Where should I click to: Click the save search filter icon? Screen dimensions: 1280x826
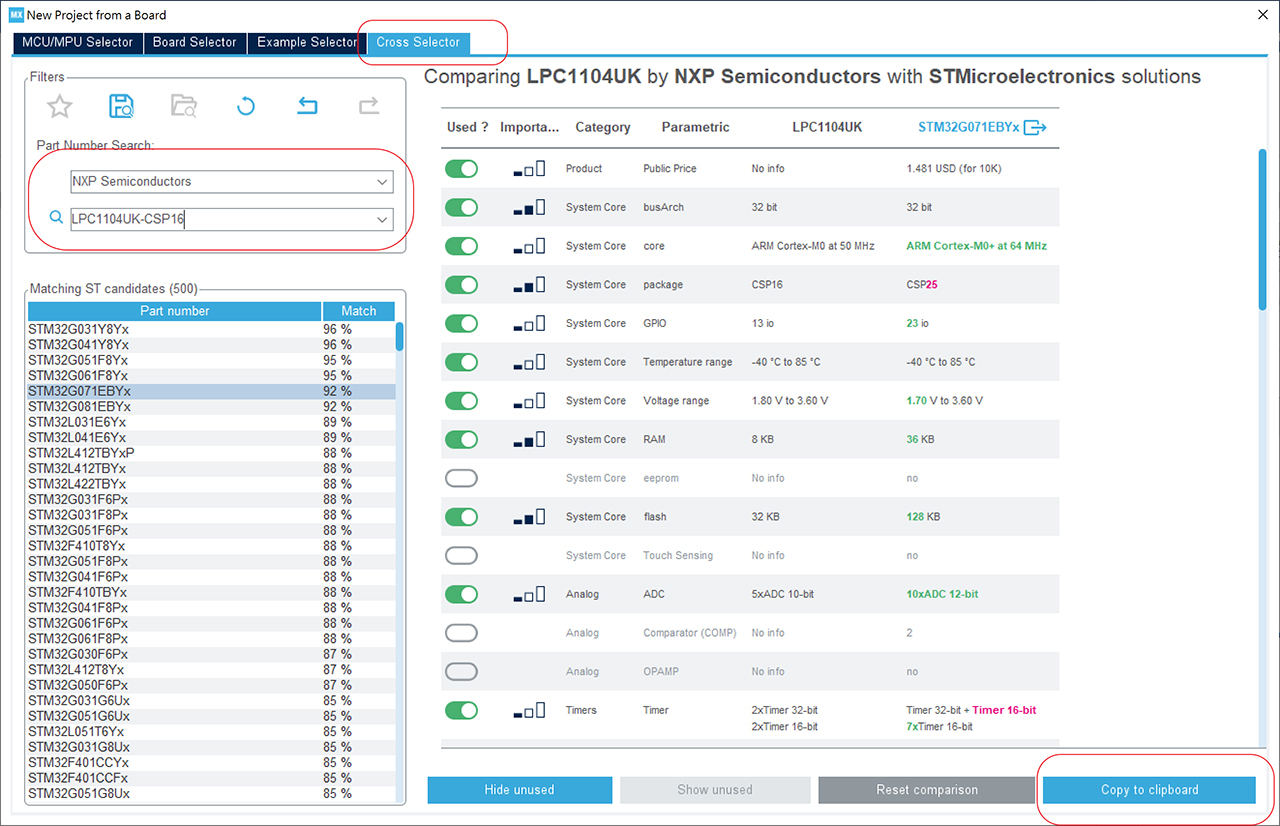point(122,106)
